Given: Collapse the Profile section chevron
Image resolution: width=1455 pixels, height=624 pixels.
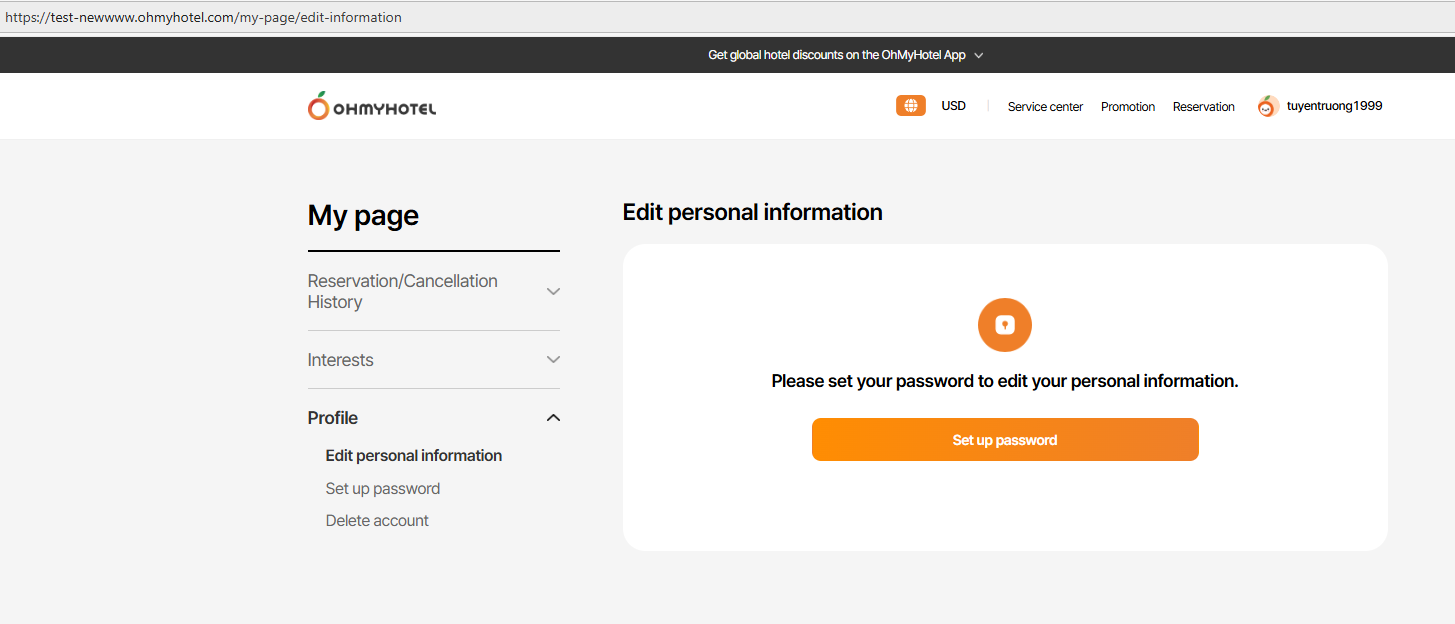Looking at the screenshot, I should pos(553,418).
